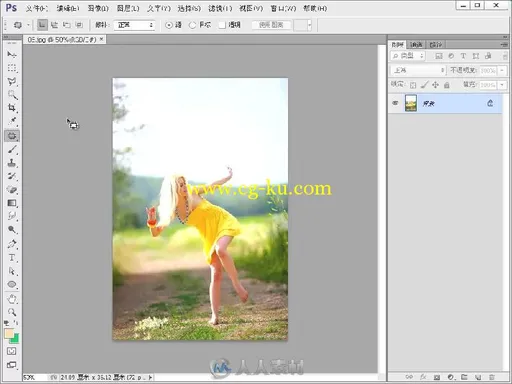
Task: Open the Fill slider arrow
Action: tap(502, 85)
